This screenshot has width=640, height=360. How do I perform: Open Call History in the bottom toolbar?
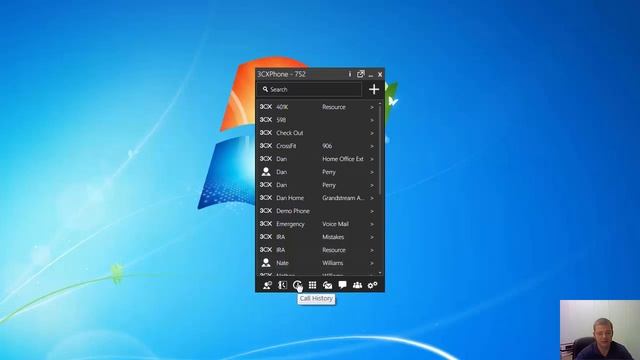pyautogui.click(x=297, y=285)
